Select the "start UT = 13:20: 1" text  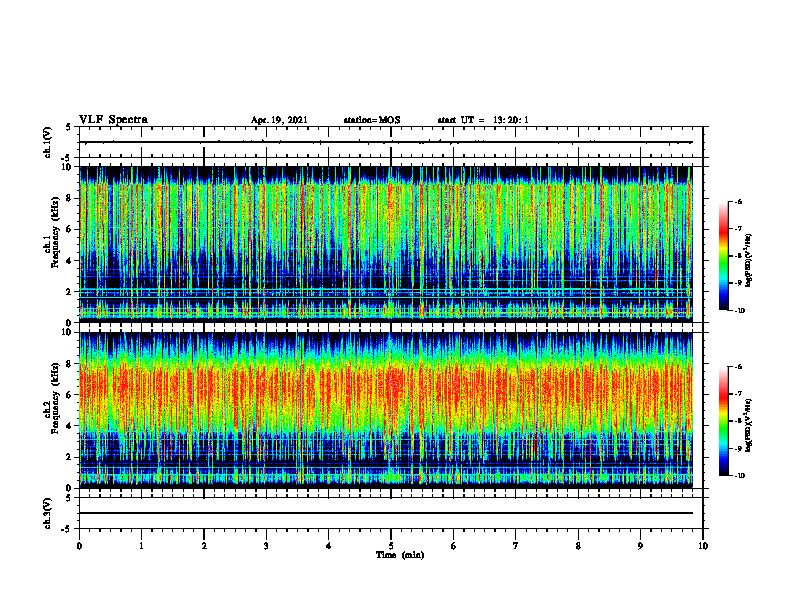[x=483, y=120]
